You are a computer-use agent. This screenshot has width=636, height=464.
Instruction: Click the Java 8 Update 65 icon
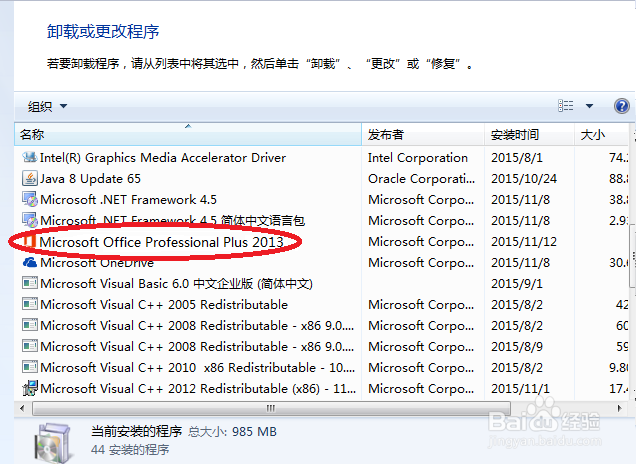click(30, 178)
